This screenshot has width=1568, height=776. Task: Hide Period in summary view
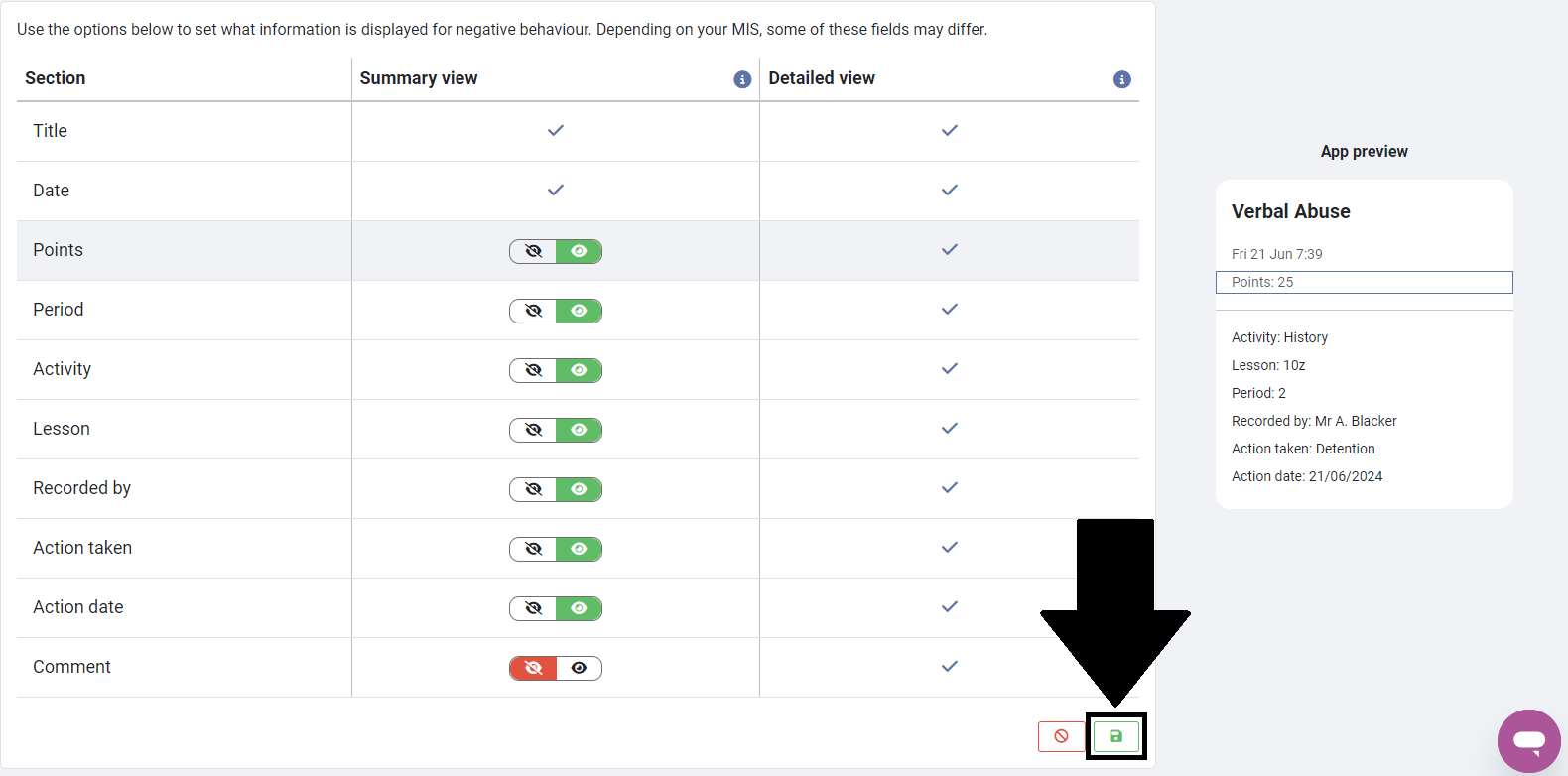coord(533,311)
